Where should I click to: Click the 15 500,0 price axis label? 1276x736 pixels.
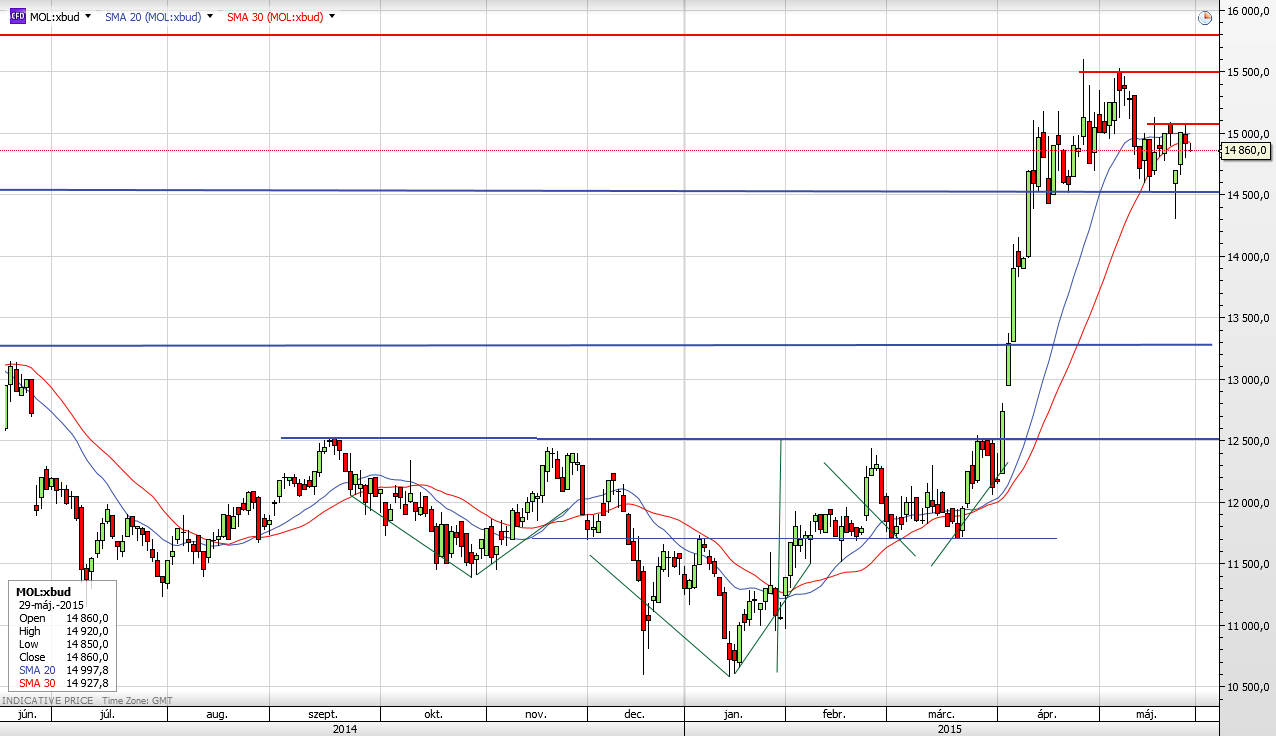(x=1250, y=72)
